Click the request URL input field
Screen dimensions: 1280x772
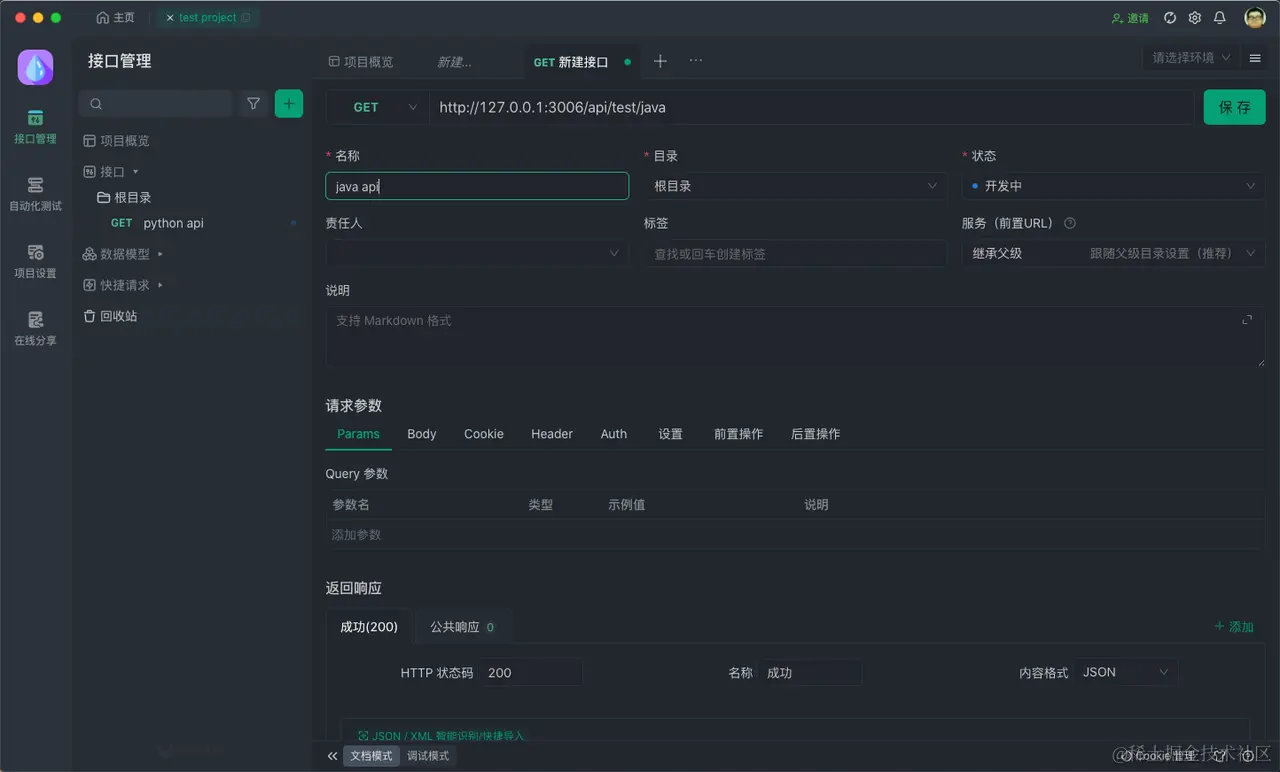click(812, 107)
